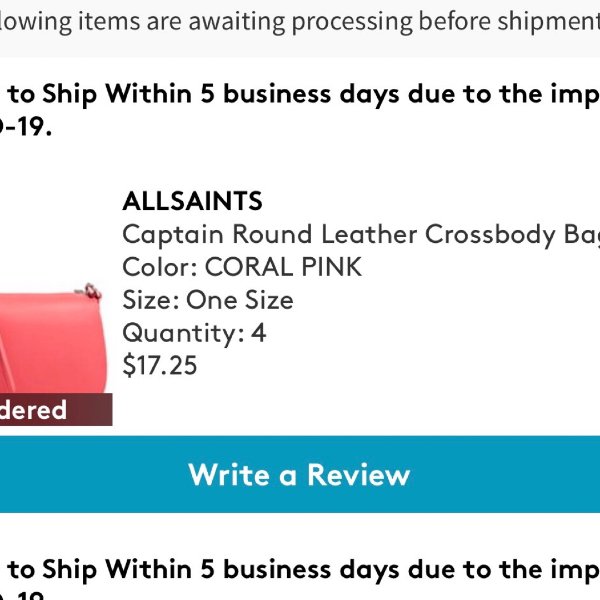Click the word Review in blue bar

359,475
